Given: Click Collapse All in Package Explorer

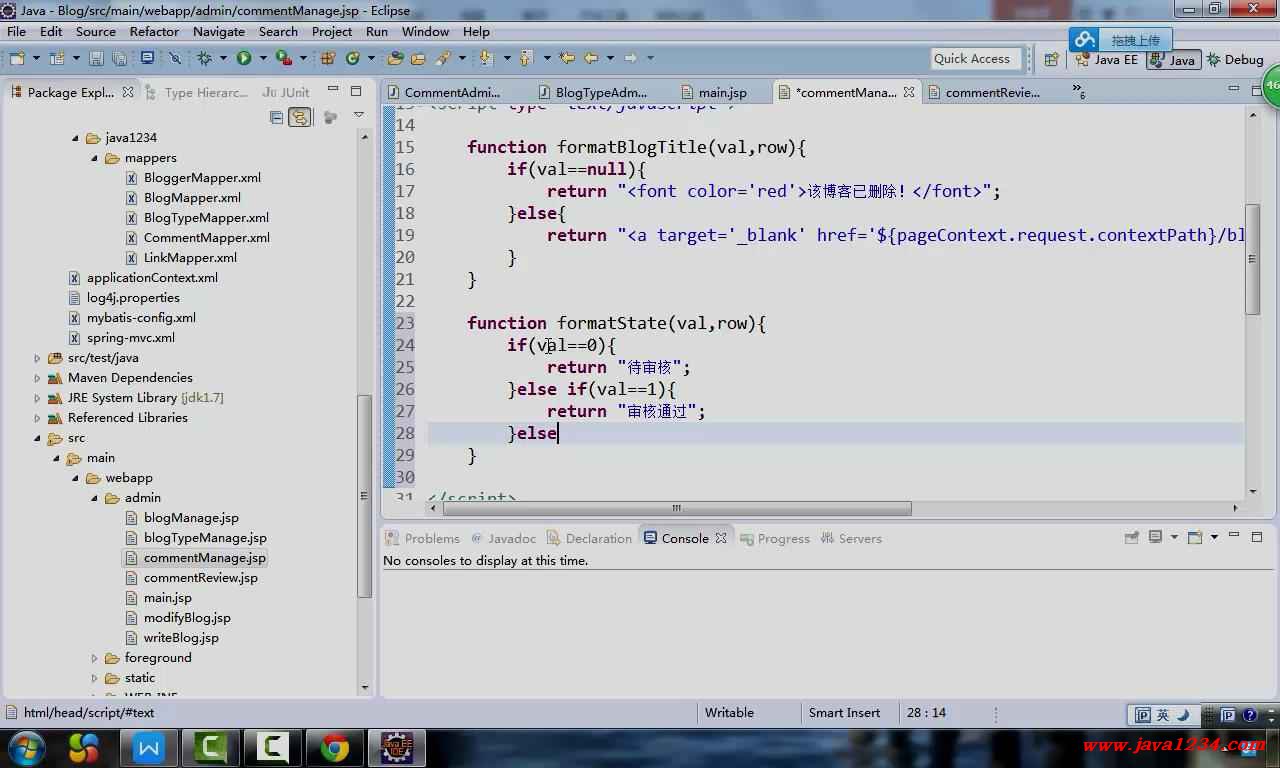Looking at the screenshot, I should pos(277,118).
